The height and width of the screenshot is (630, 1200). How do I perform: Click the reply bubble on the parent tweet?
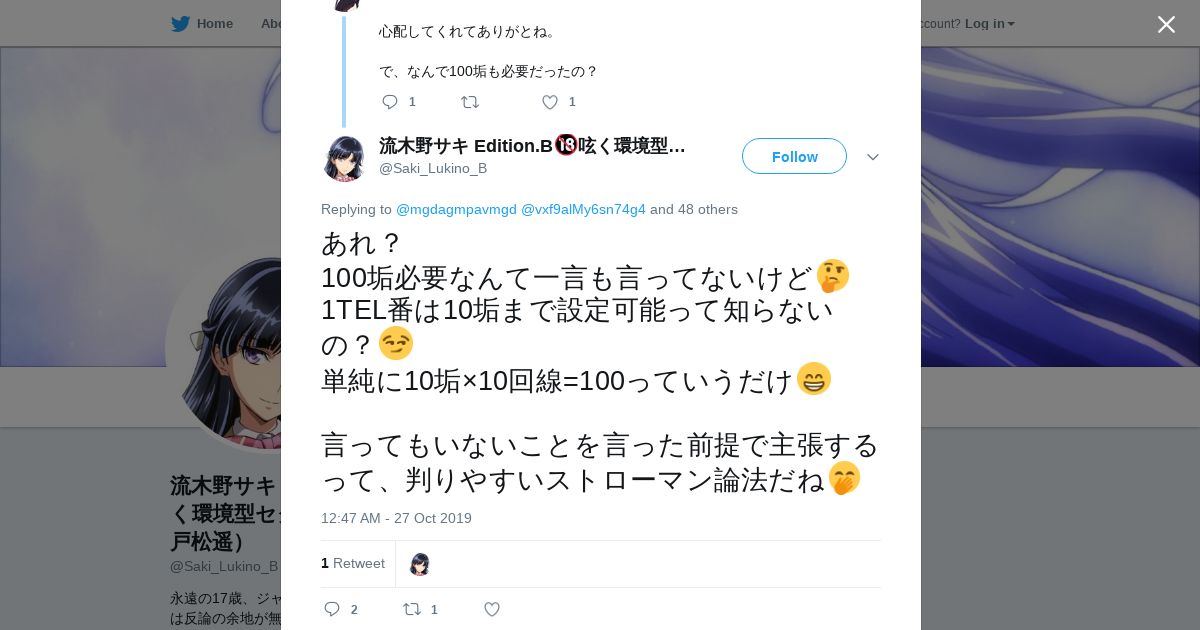[390, 102]
